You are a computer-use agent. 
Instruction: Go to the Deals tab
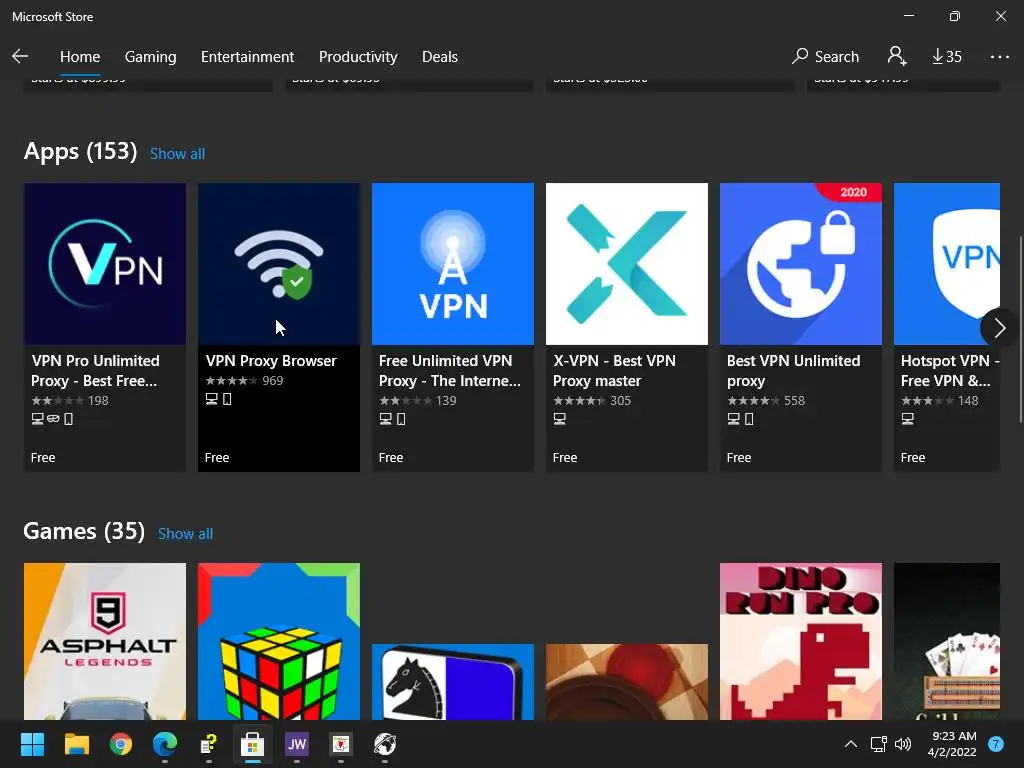click(440, 57)
